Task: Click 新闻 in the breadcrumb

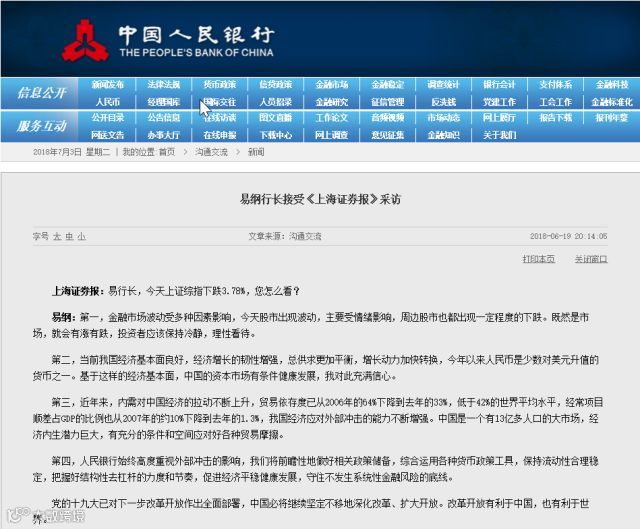Action: click(256, 152)
